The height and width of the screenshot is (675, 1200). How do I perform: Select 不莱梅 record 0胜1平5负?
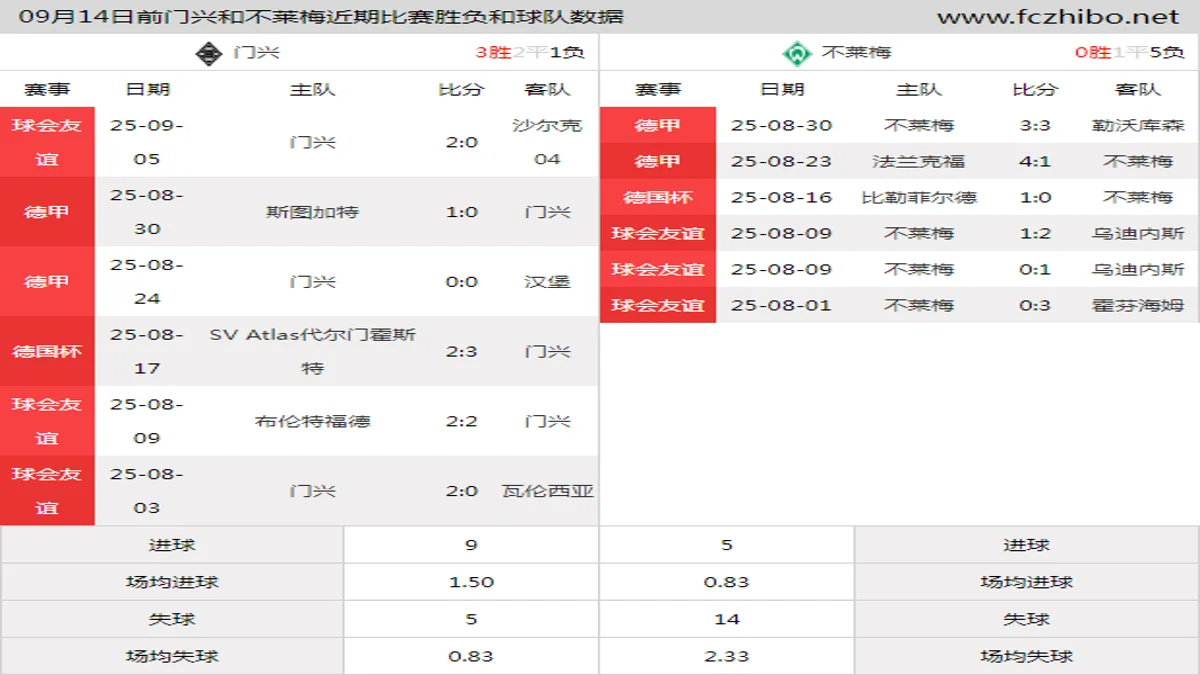tap(1130, 53)
